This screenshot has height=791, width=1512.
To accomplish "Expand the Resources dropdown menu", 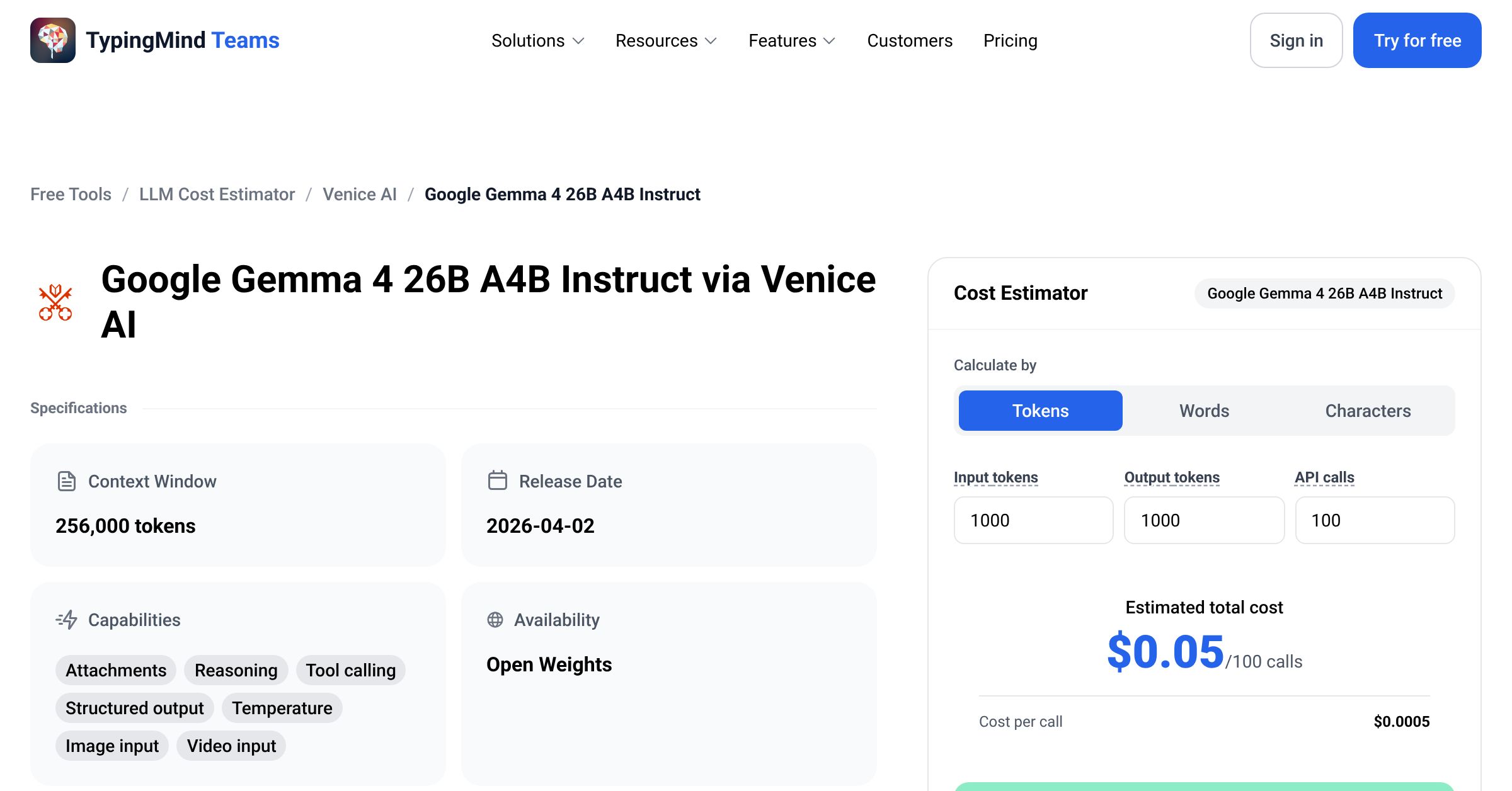I will pyautogui.click(x=667, y=40).
